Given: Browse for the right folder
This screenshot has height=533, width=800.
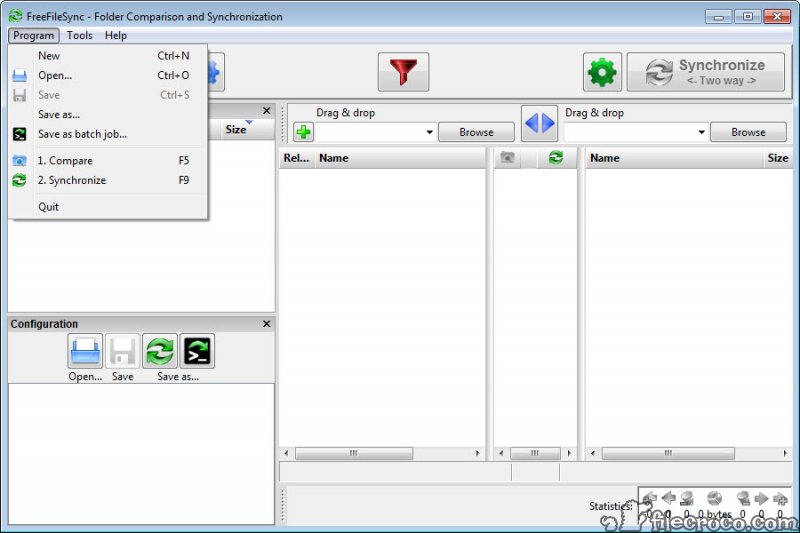Looking at the screenshot, I should [x=748, y=132].
